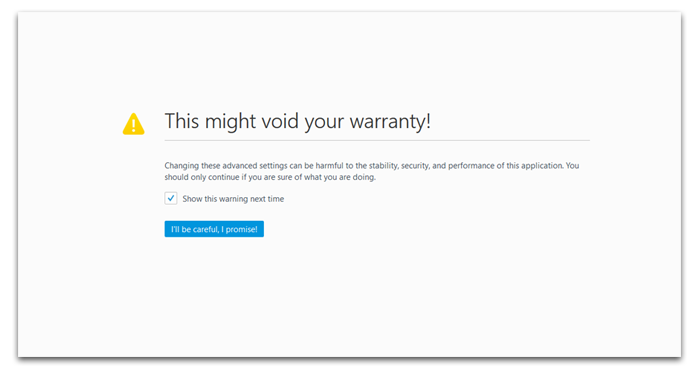The height and width of the screenshot is (370, 700).
Task: Click the word 'You' ending the first paragraph line
Action: [x=573, y=166]
